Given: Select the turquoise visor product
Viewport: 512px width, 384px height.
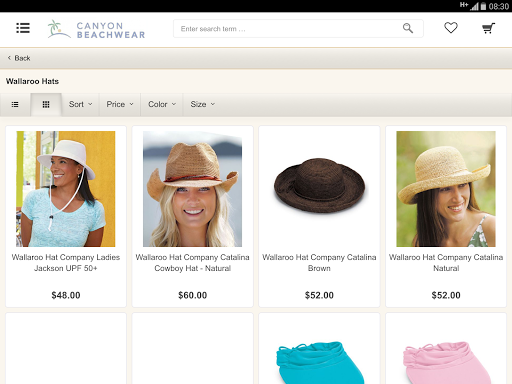Looking at the screenshot, I should pos(319,362).
